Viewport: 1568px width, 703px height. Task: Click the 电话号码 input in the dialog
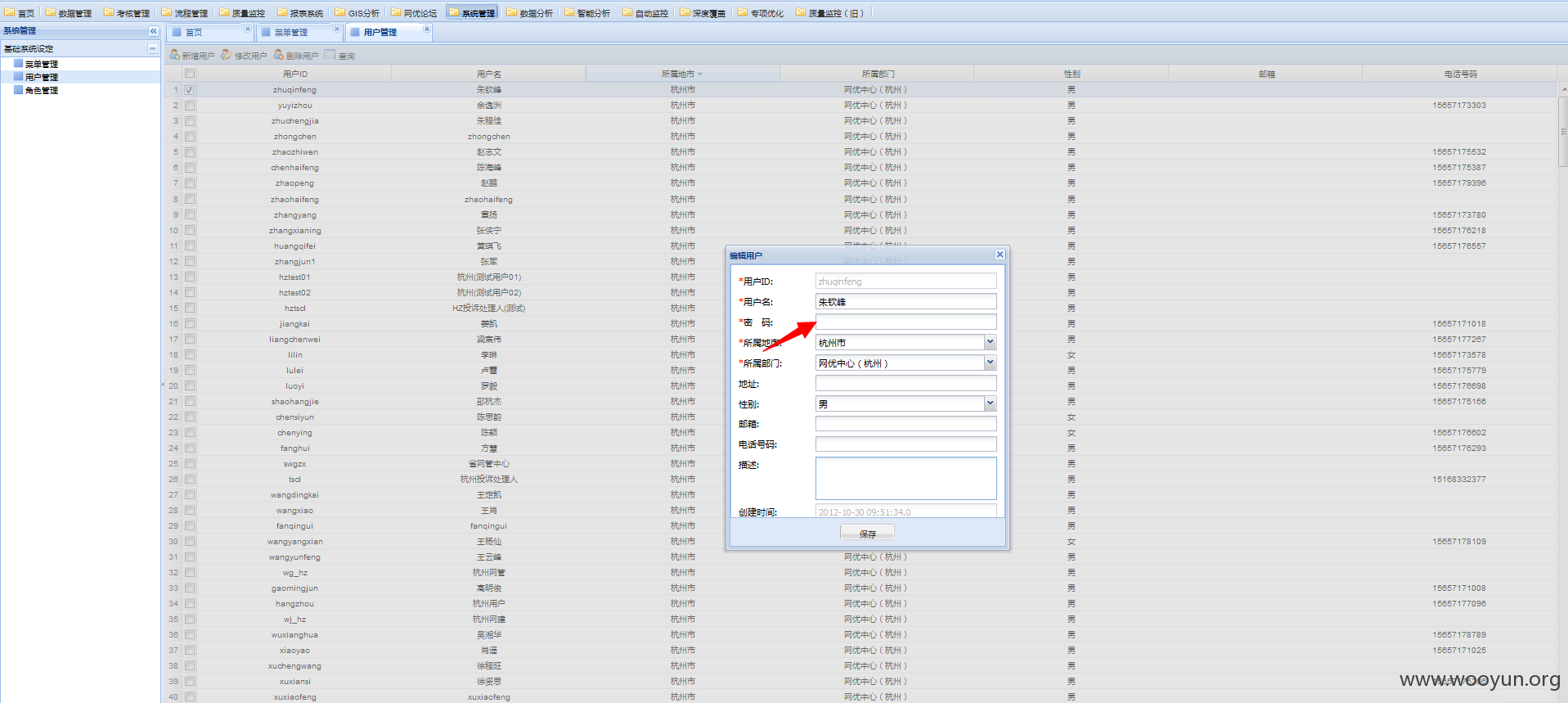pos(905,444)
